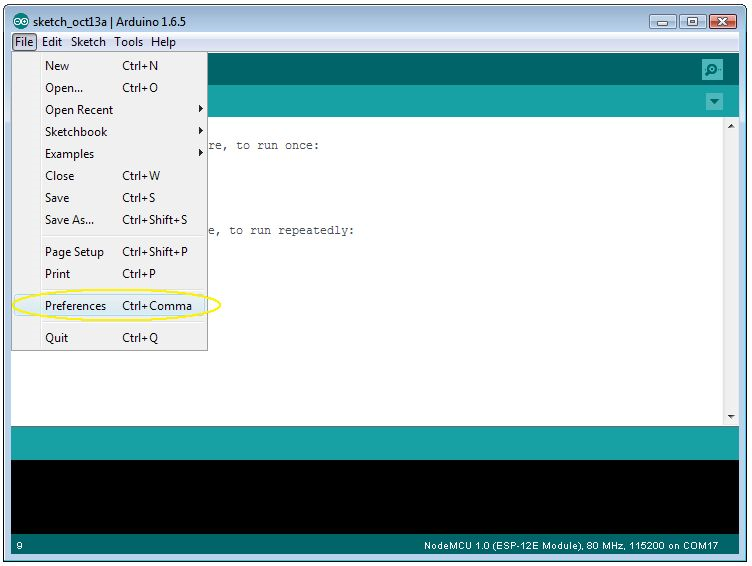
Task: Click the 'to run once:' code comment
Action: [x=277, y=145]
